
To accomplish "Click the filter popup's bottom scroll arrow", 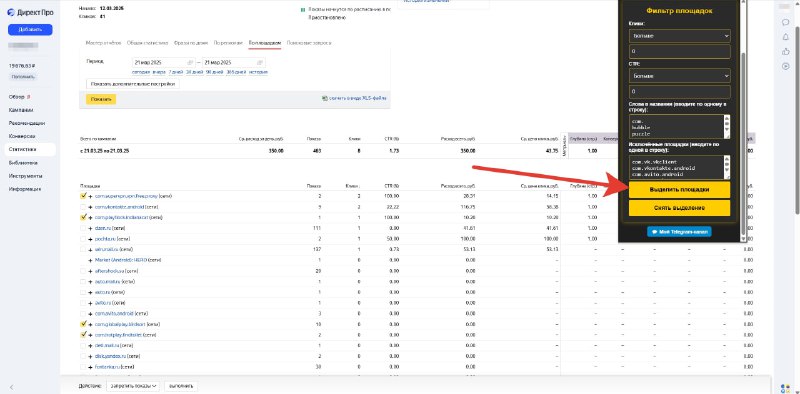I will pos(743,238).
